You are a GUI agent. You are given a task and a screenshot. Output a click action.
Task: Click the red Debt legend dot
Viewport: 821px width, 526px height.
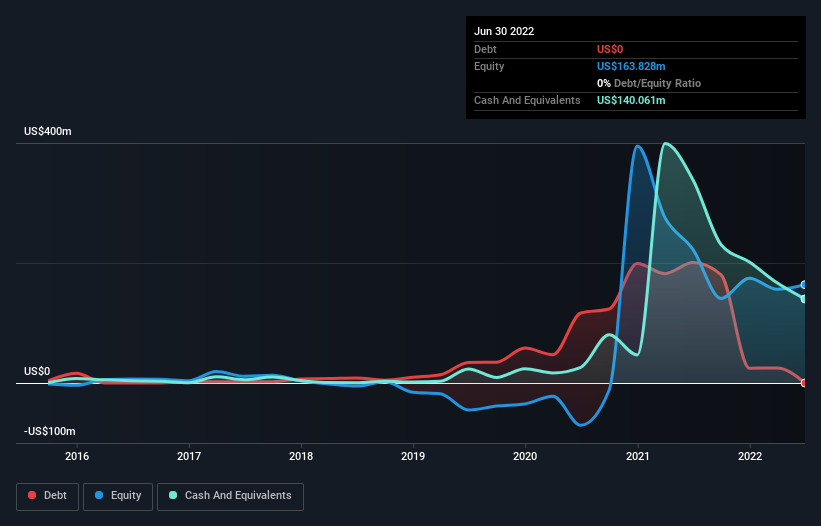click(32, 495)
